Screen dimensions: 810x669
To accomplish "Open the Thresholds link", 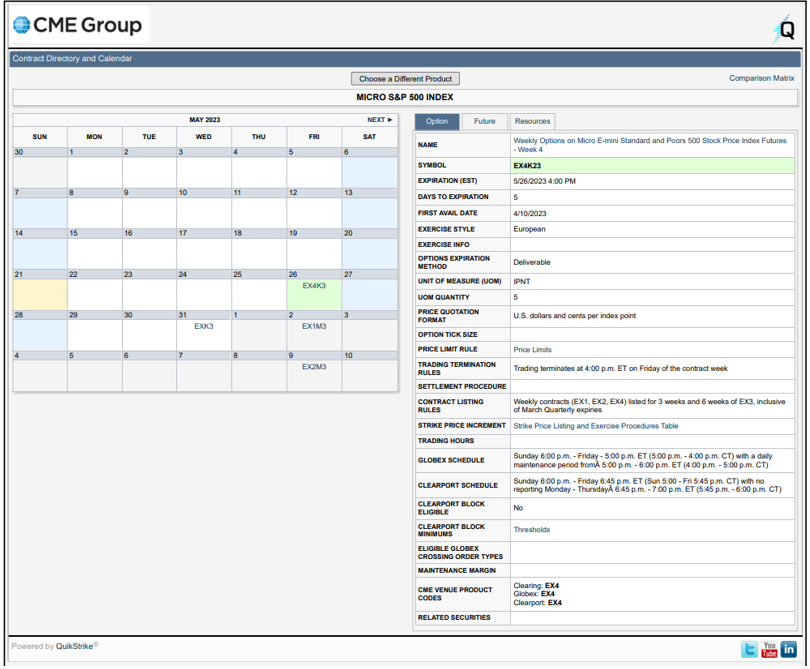I will click(532, 530).
